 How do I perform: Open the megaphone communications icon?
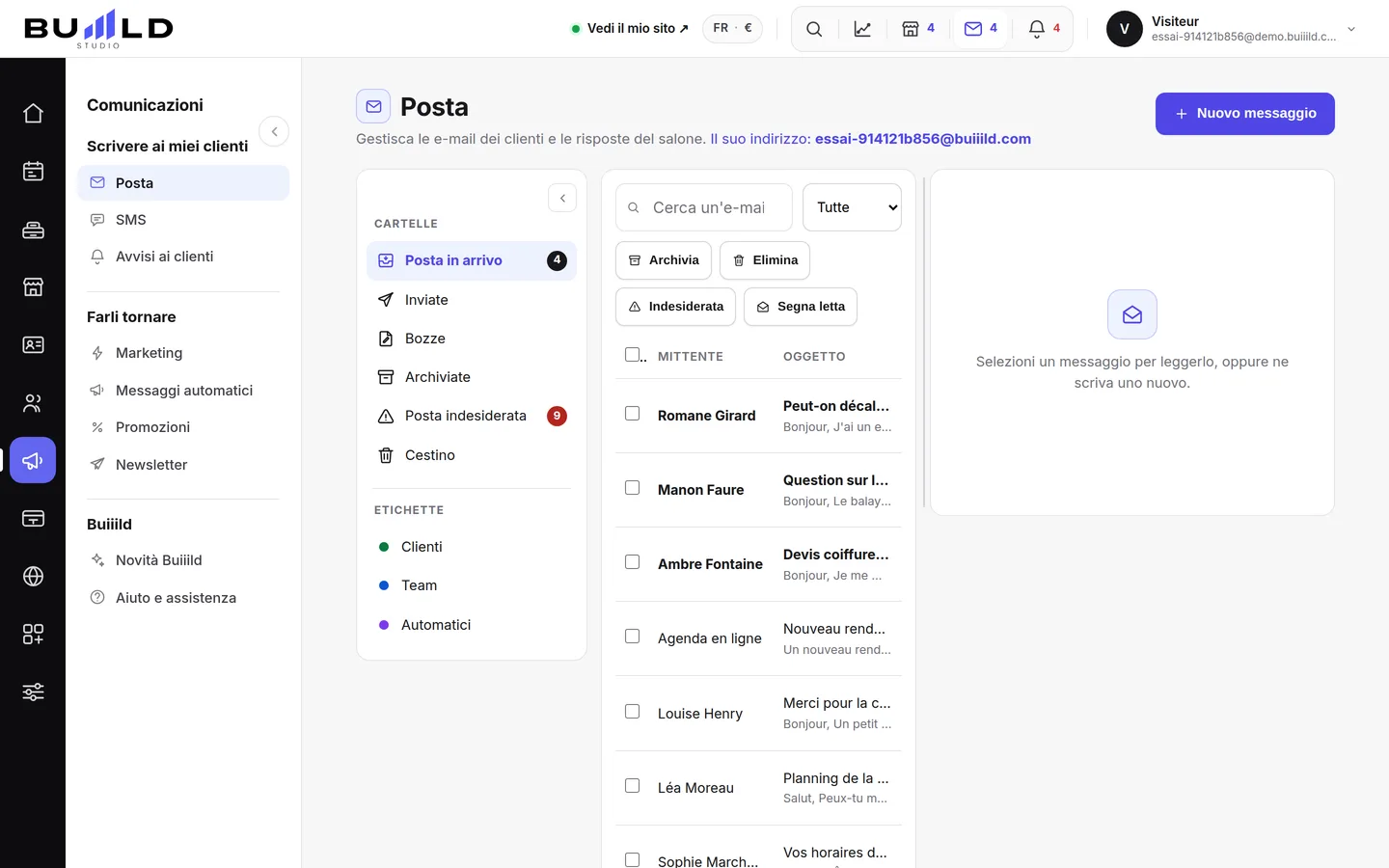[33, 460]
